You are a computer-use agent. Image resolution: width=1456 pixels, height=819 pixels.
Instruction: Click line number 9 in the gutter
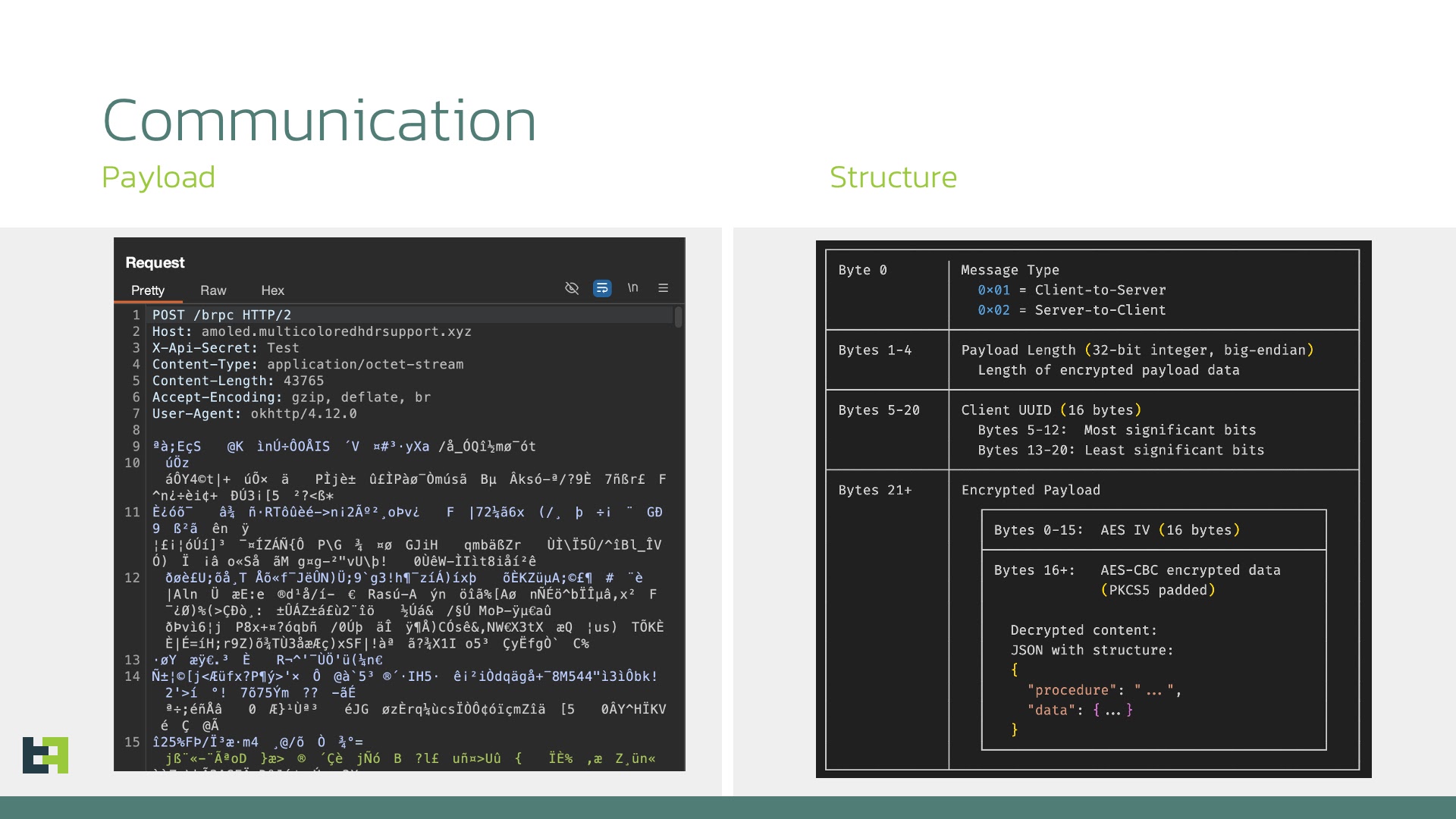click(136, 447)
